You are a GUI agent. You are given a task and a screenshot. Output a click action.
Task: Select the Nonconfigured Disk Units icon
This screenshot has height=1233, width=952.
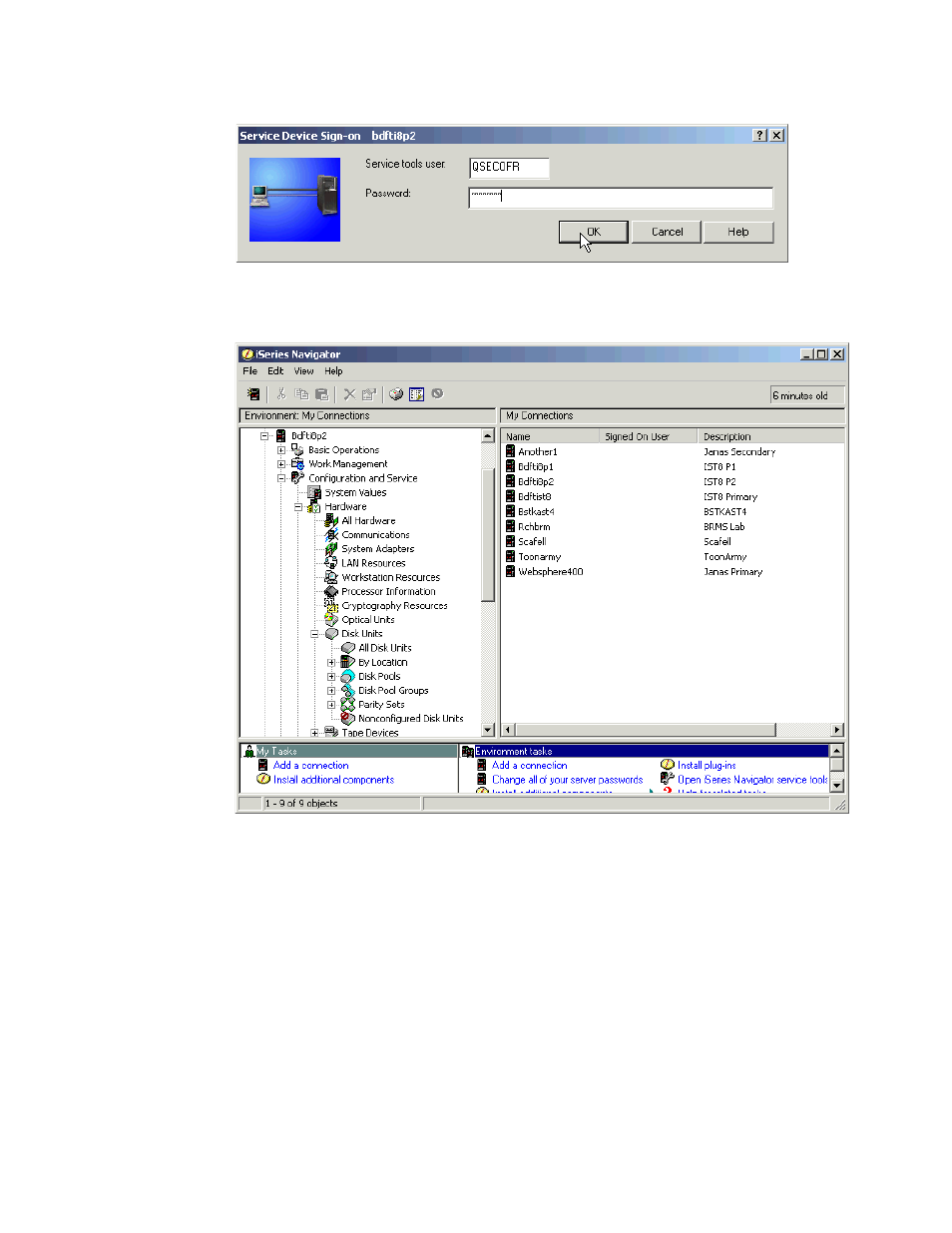point(348,719)
